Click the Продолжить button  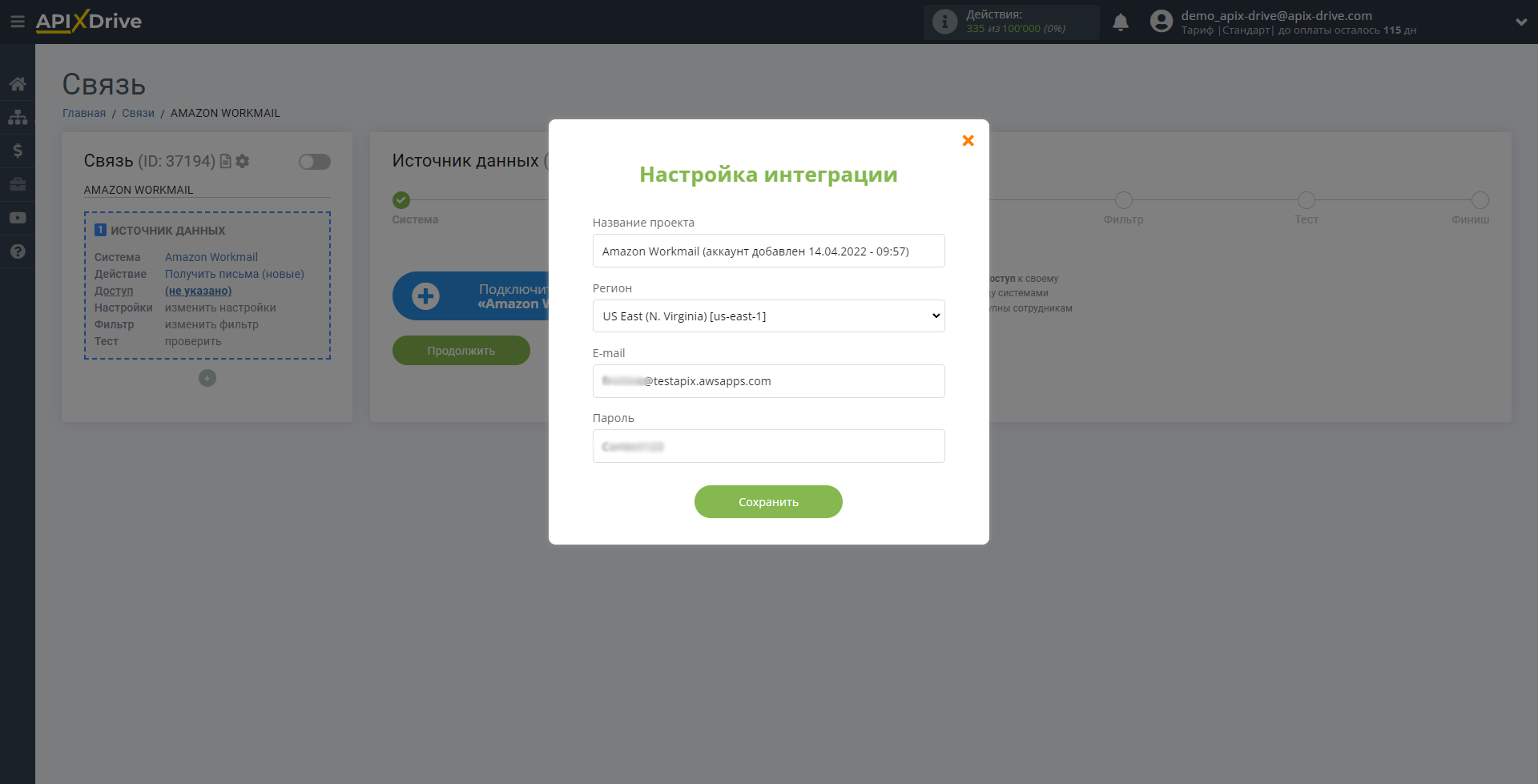click(461, 351)
